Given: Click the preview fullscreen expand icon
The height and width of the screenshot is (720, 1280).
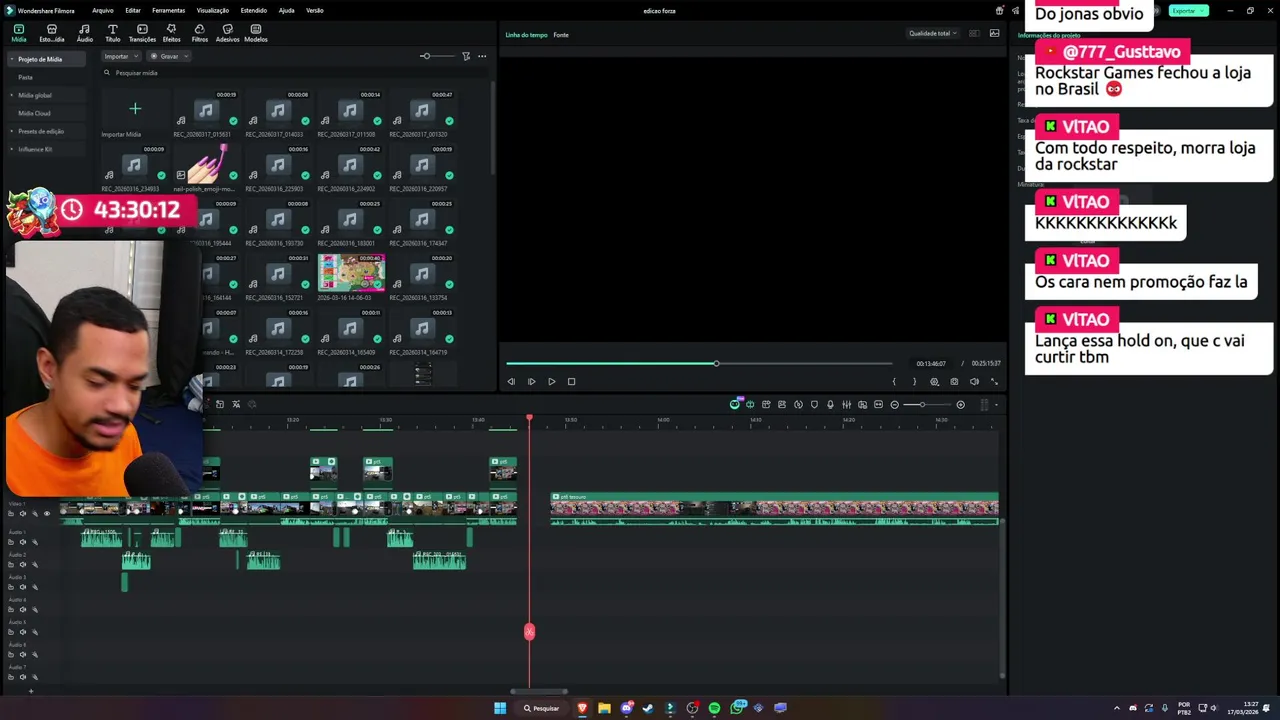Looking at the screenshot, I should tap(994, 381).
